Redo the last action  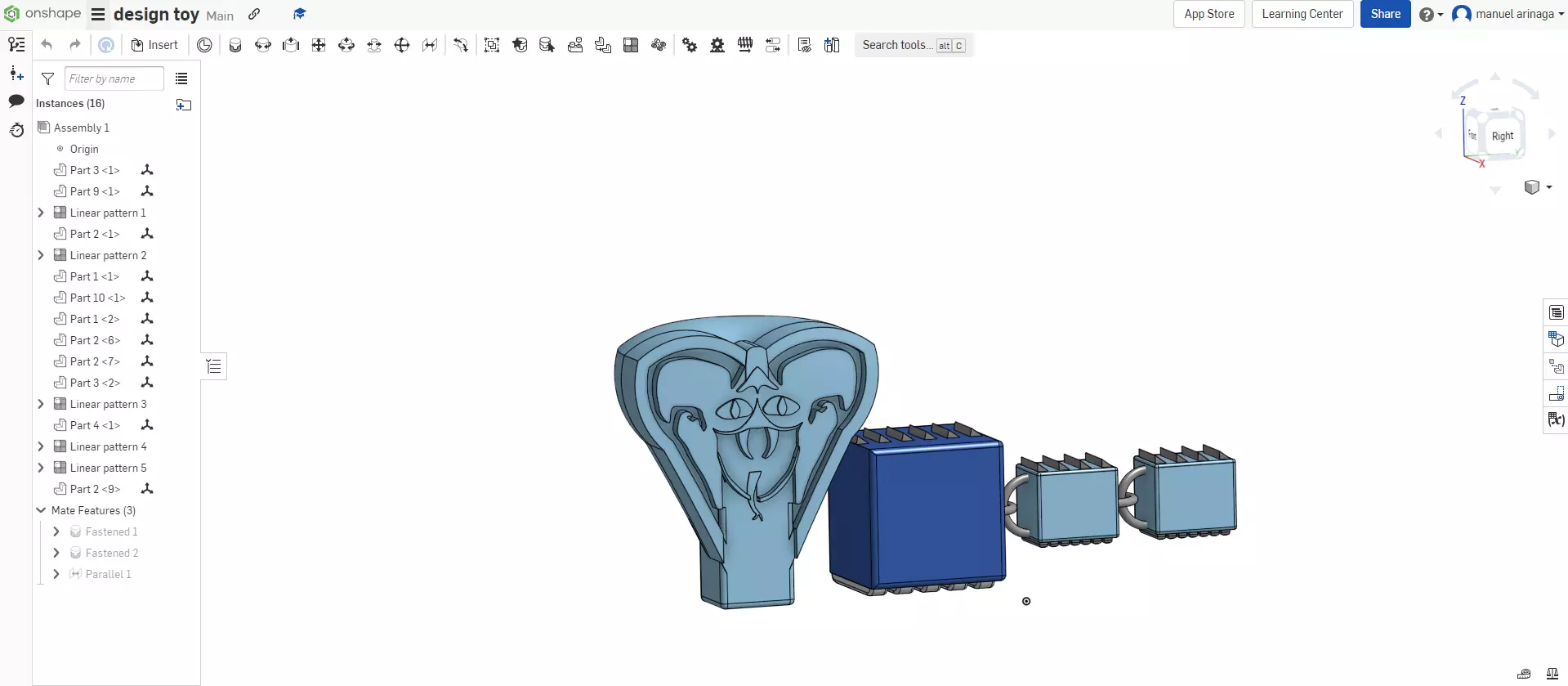[x=75, y=45]
